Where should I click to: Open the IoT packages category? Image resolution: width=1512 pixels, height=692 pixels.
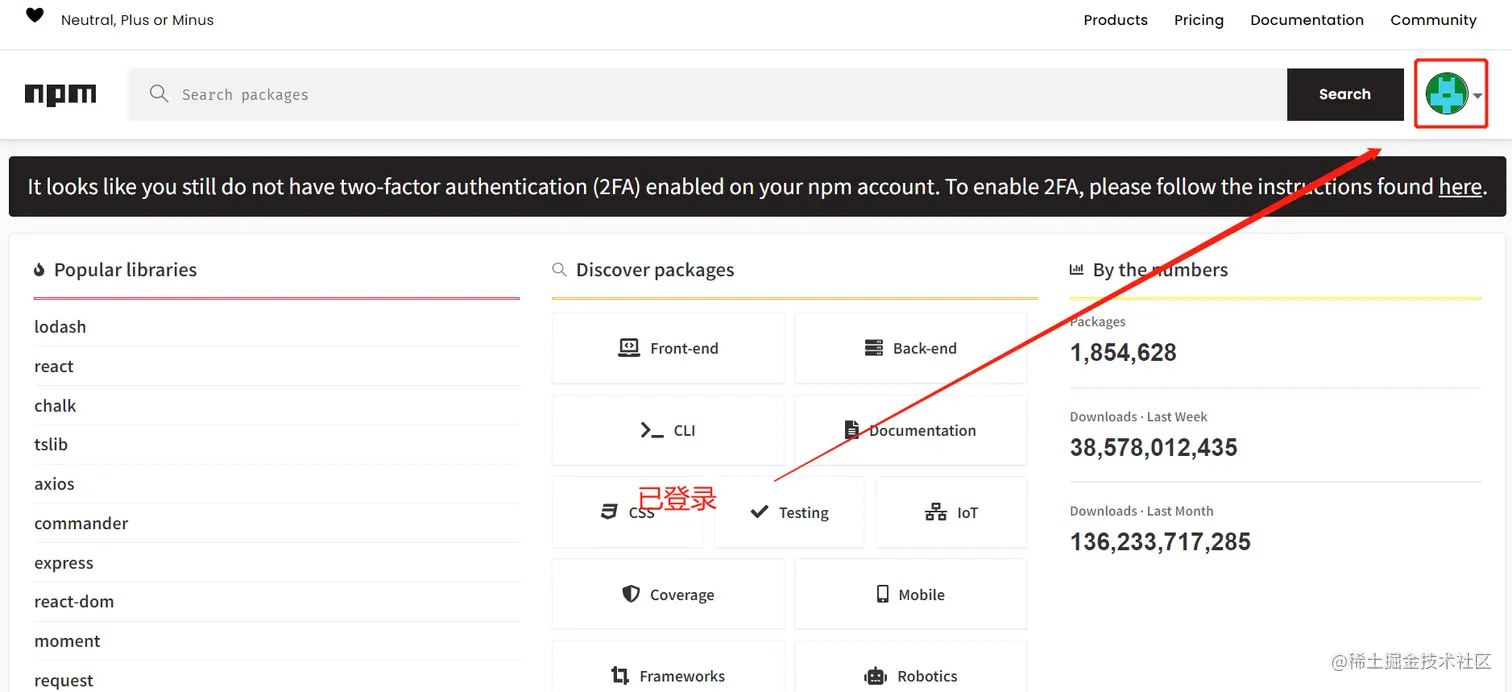pyautogui.click(x=951, y=512)
